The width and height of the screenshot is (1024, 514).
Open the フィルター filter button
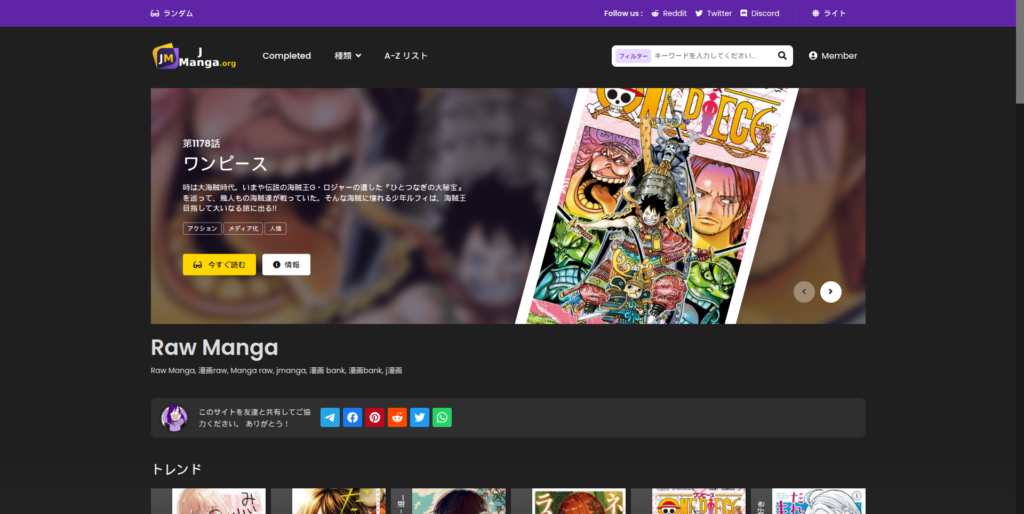click(633, 56)
